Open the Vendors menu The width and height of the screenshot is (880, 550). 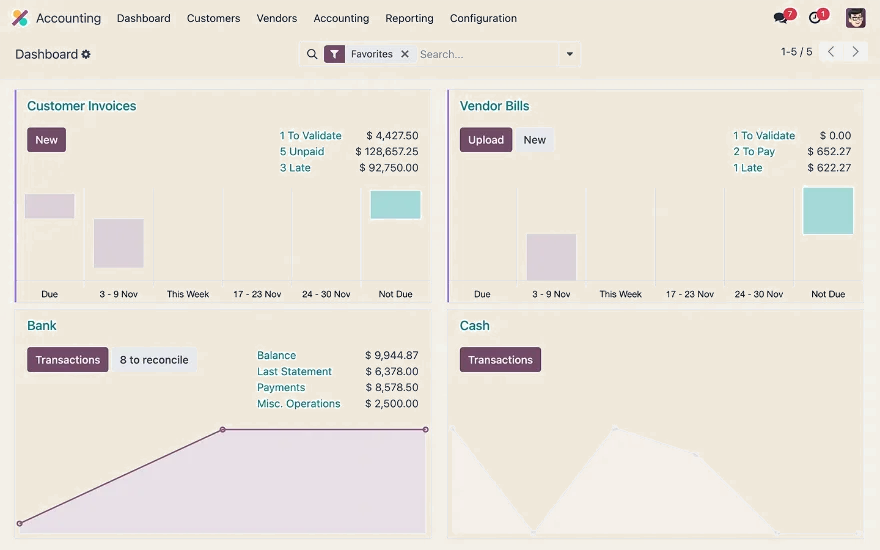(x=277, y=18)
